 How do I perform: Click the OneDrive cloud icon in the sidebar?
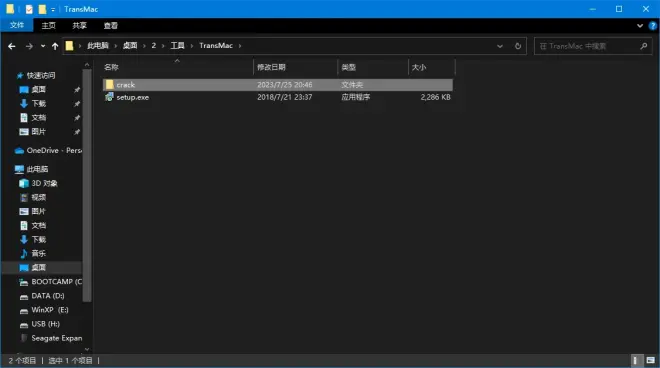[x=19, y=150]
